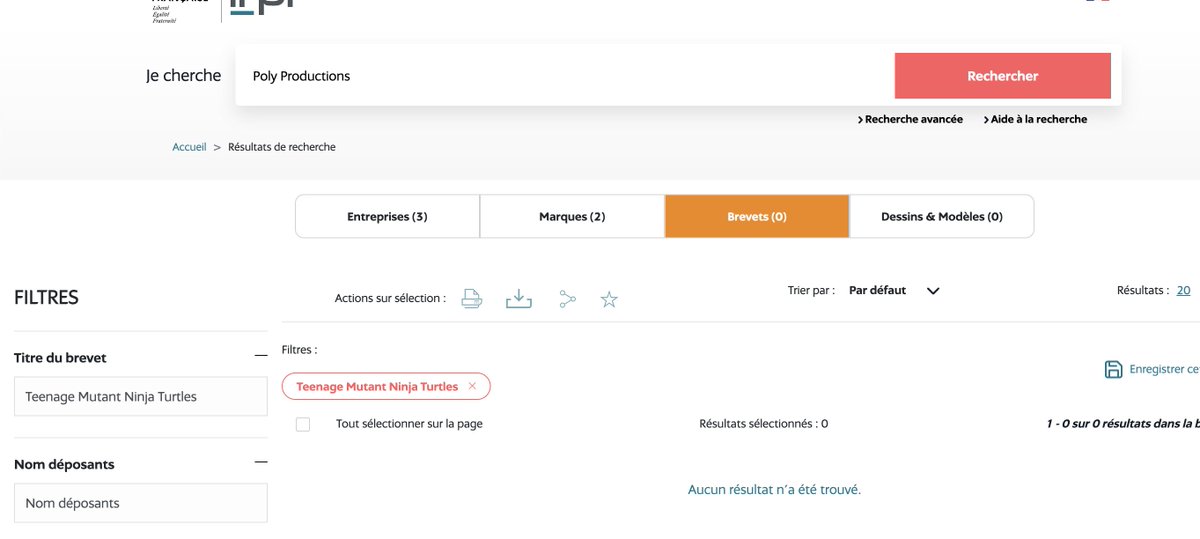Image resolution: width=1200 pixels, height=539 pixels.
Task: Download the selected results
Action: coord(519,298)
